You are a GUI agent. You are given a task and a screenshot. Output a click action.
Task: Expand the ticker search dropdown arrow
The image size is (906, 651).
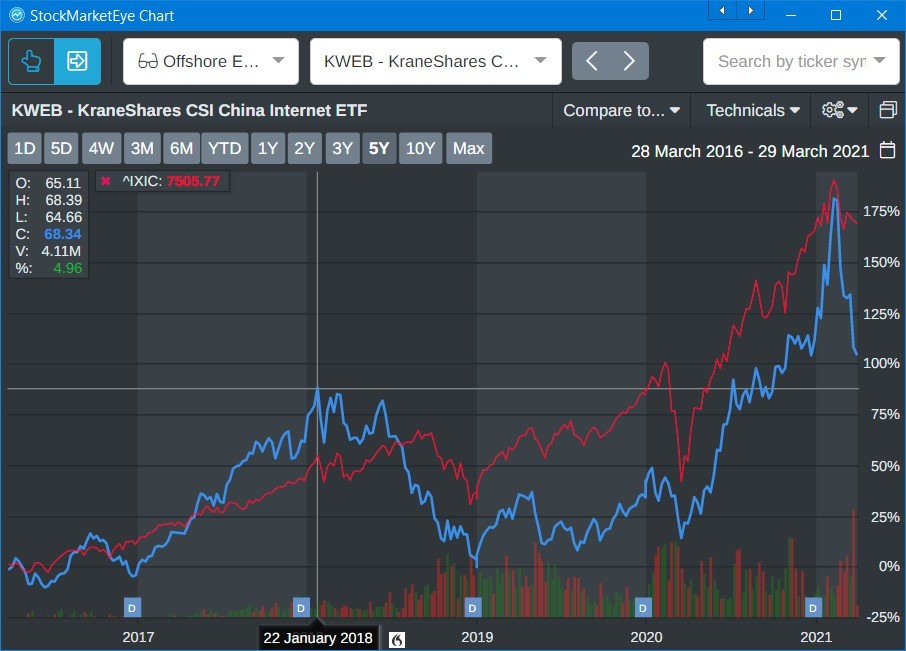coord(879,61)
